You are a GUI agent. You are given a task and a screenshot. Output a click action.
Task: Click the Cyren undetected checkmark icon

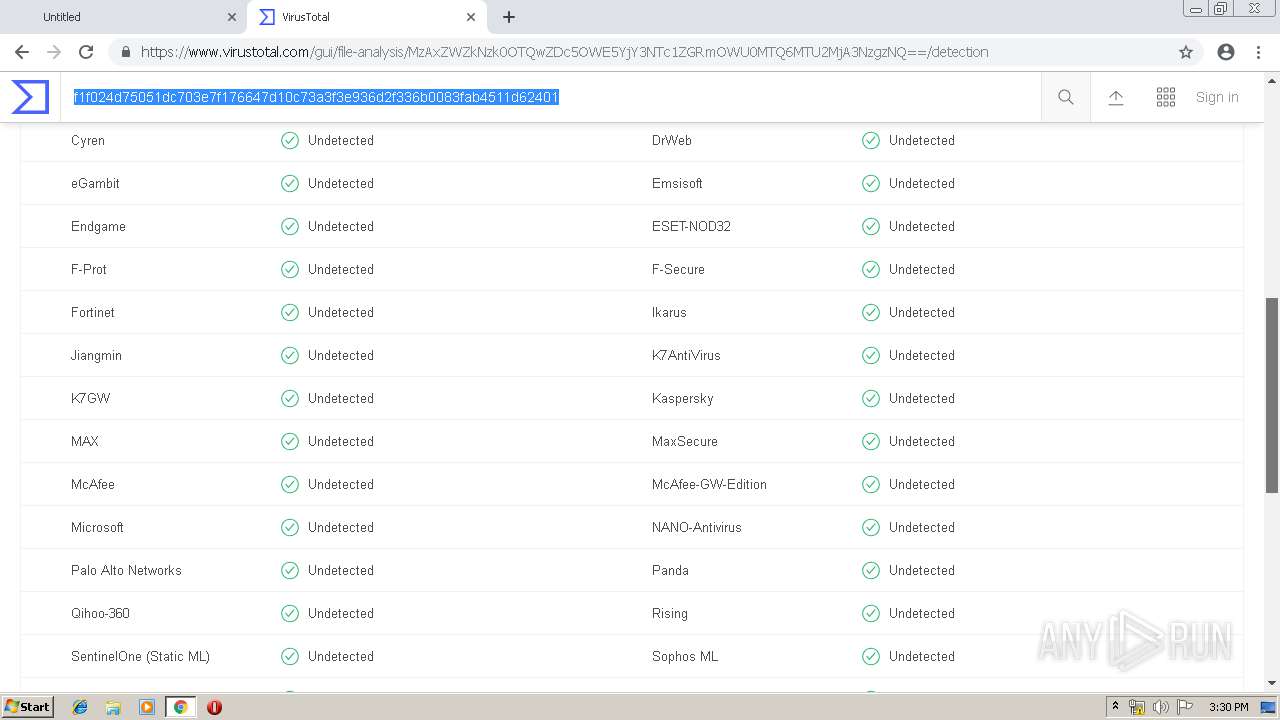pos(290,140)
